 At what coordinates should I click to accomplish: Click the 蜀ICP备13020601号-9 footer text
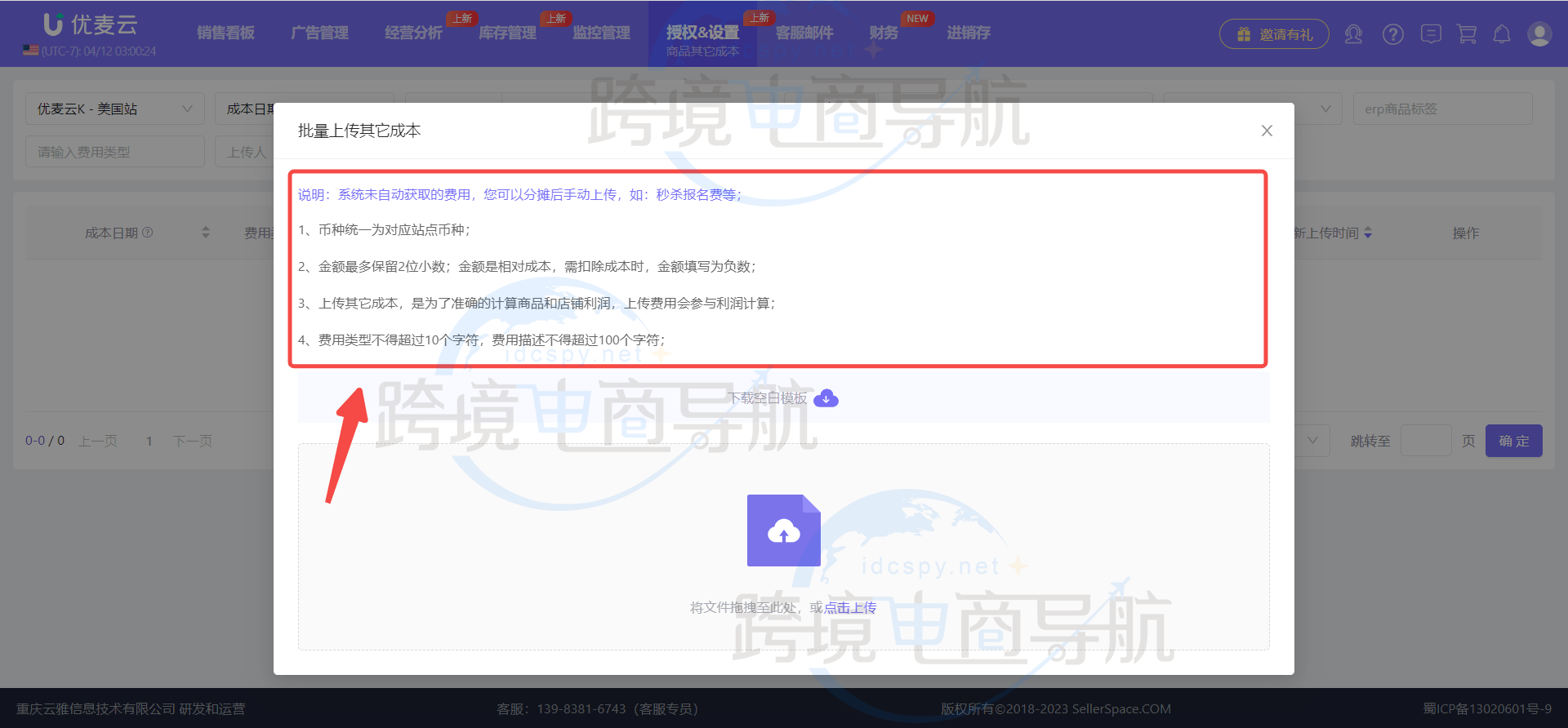1487,708
